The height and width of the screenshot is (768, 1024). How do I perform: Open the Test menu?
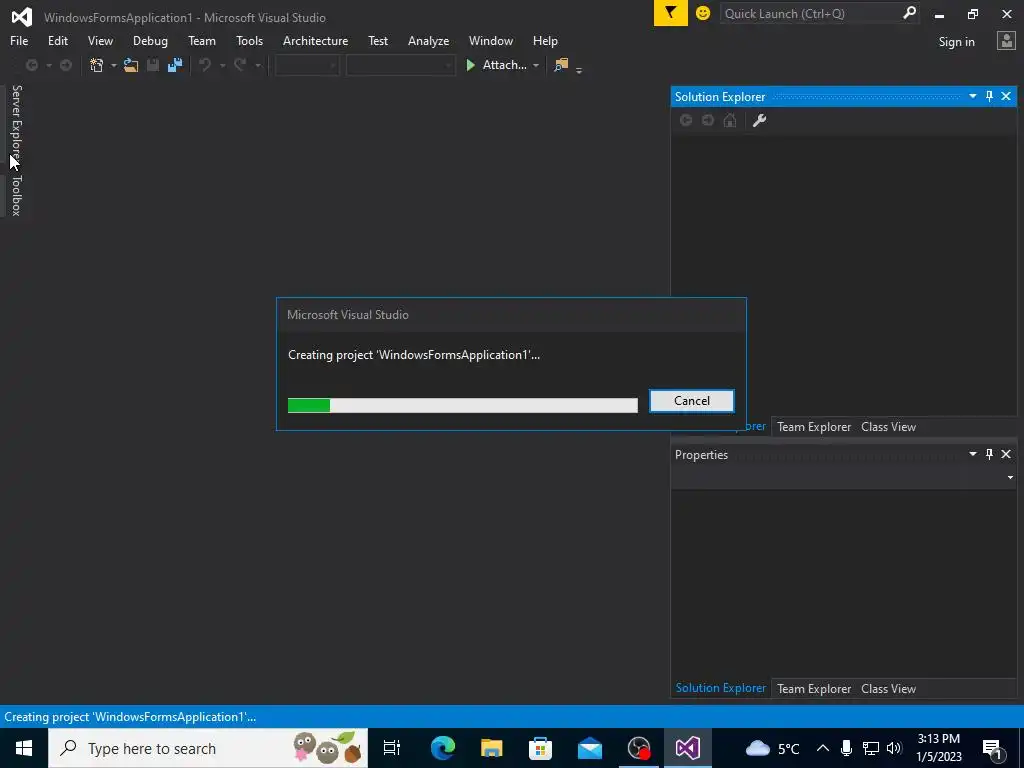377,40
